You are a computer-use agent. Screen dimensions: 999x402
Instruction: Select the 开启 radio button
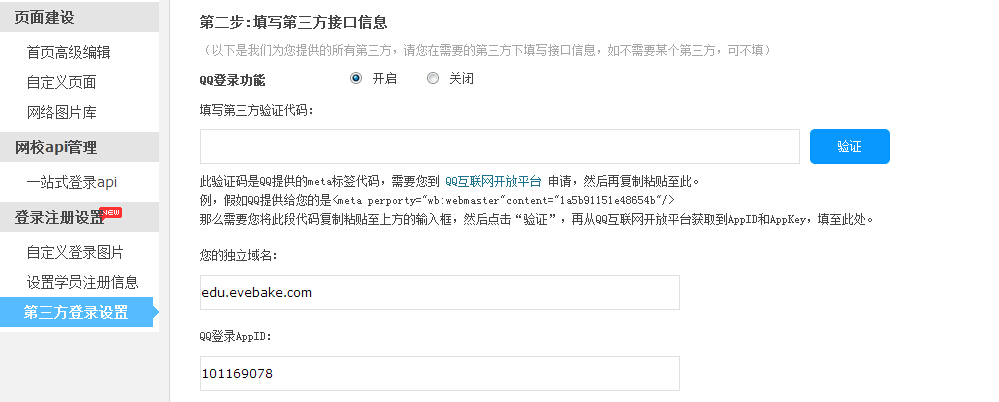(x=356, y=79)
